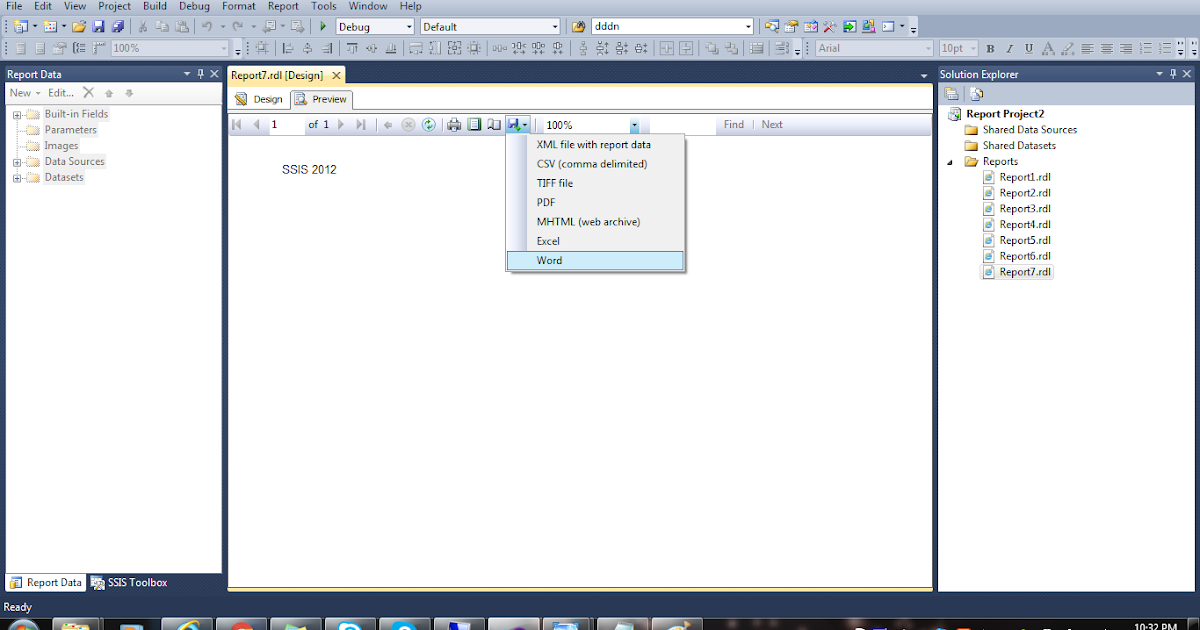Click the first page navigation icon
Viewport: 1200px width, 630px height.
pyautogui.click(x=236, y=124)
